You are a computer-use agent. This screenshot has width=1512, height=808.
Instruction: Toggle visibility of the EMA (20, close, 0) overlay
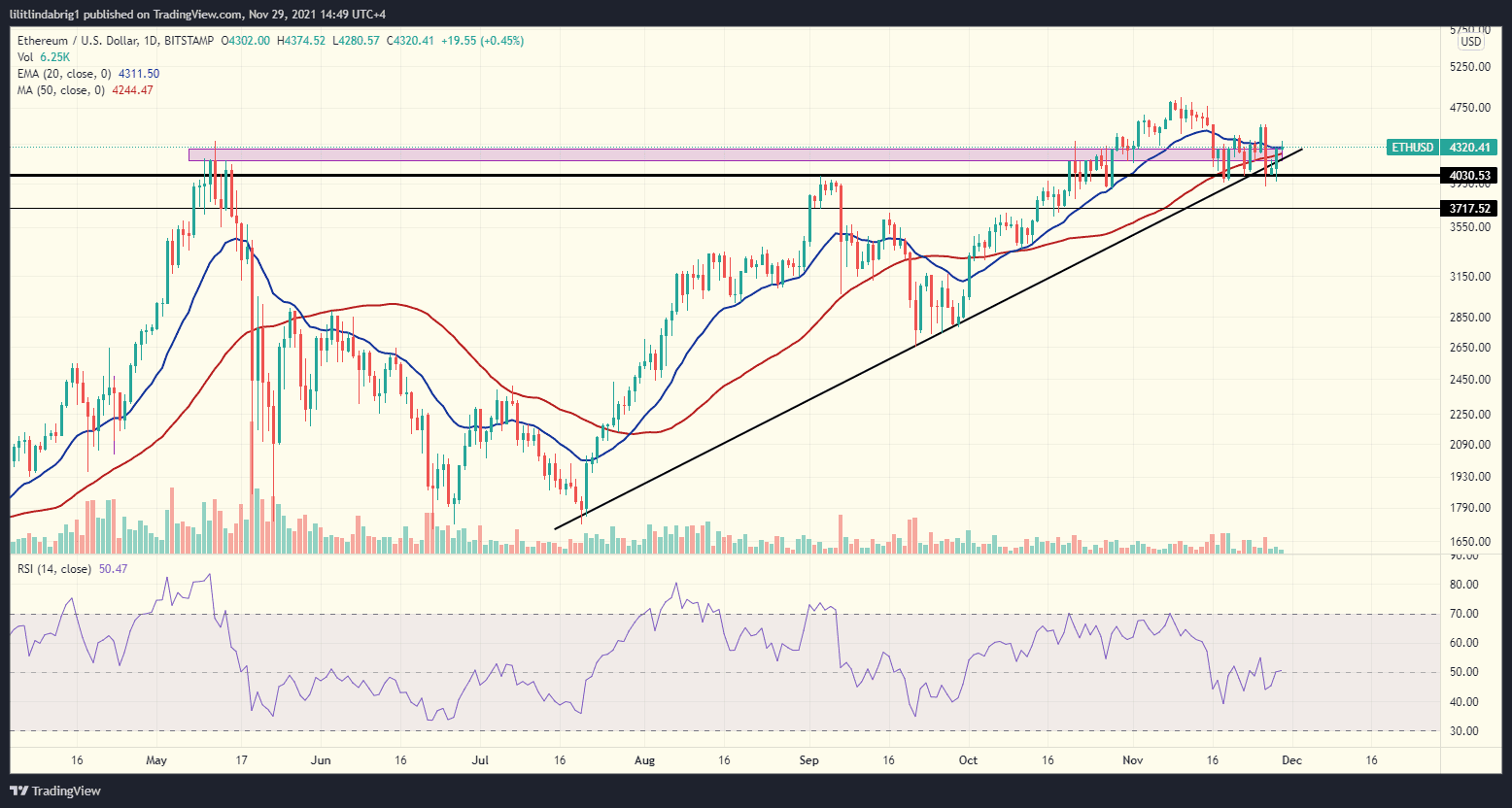63,73
